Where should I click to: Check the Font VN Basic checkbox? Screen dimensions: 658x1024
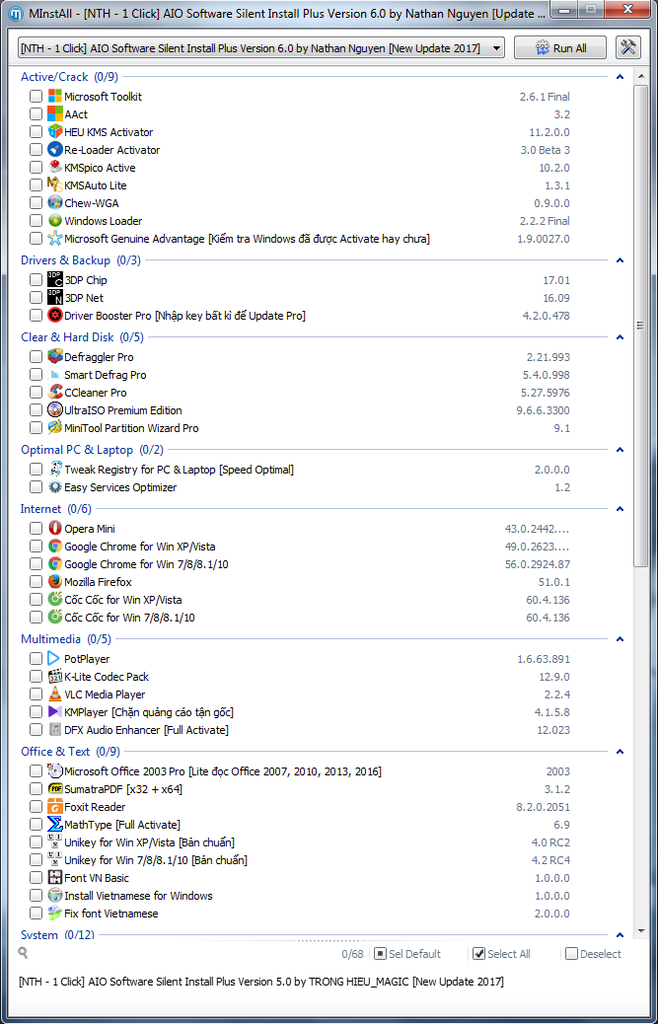(x=36, y=878)
